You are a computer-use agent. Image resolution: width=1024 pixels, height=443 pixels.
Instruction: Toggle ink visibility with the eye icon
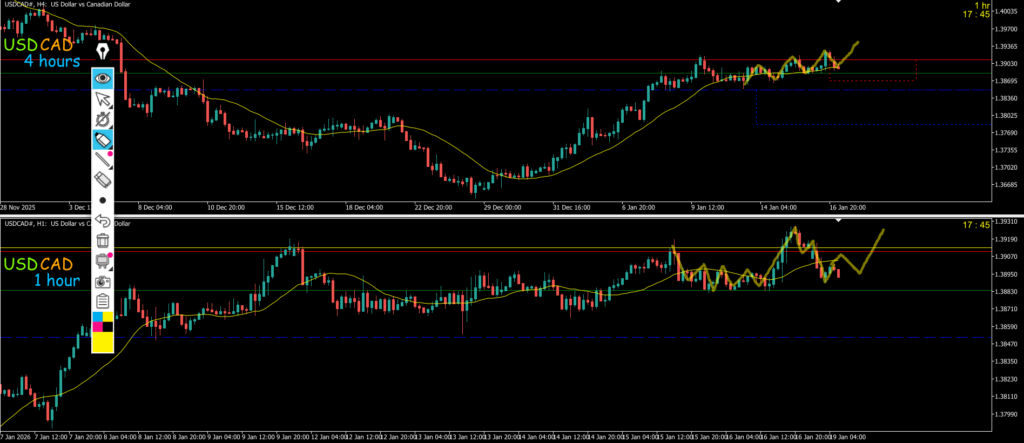102,77
